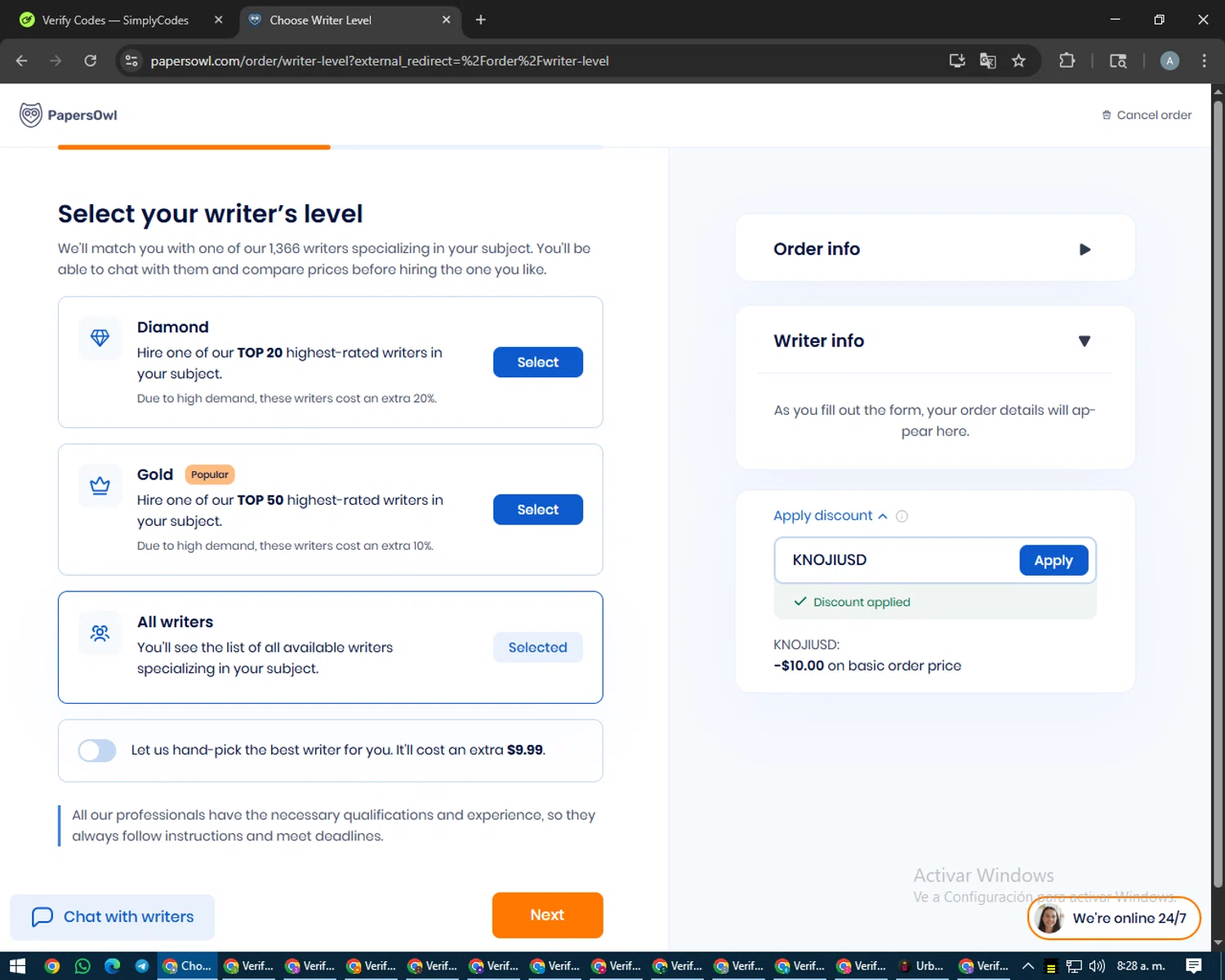This screenshot has width=1225, height=980.
Task: Show hidden system tray icons
Action: click(1028, 966)
